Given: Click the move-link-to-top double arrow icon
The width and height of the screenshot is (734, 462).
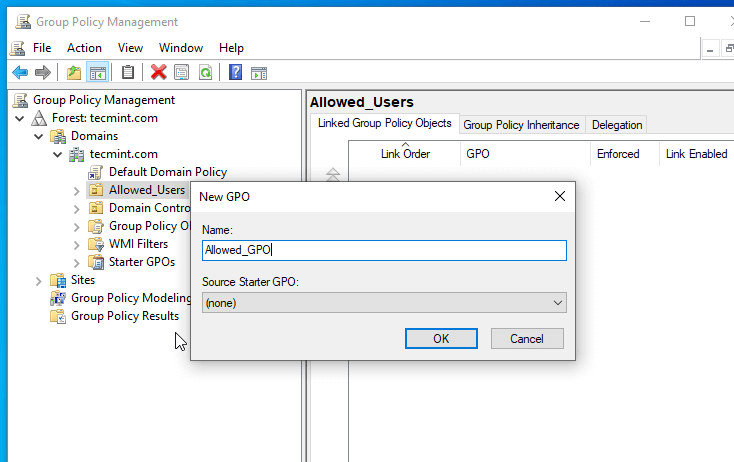Looking at the screenshot, I should [x=333, y=174].
